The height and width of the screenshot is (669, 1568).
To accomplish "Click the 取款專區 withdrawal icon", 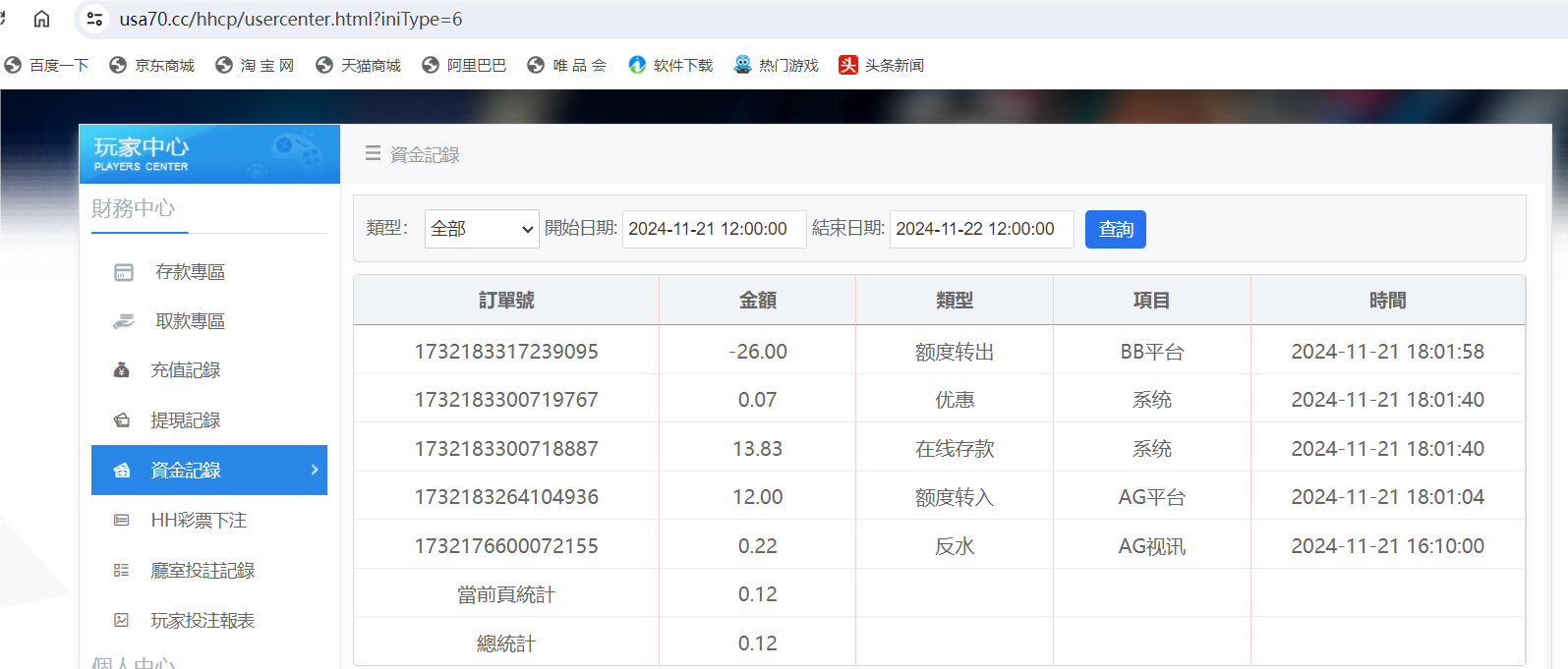I will (124, 321).
